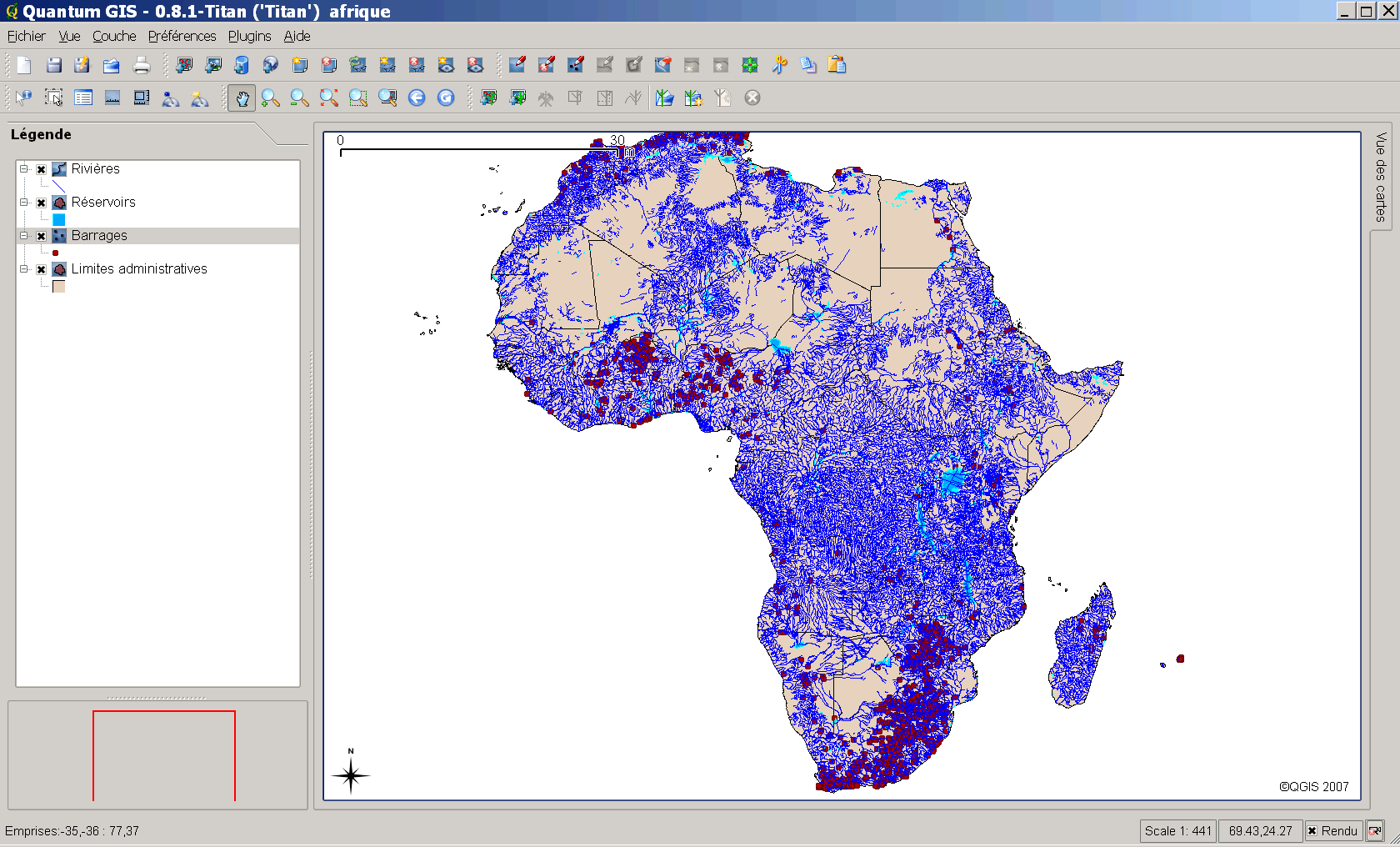The width and height of the screenshot is (1400, 847).
Task: Collapse the Limites administratives entry
Action: 24,268
